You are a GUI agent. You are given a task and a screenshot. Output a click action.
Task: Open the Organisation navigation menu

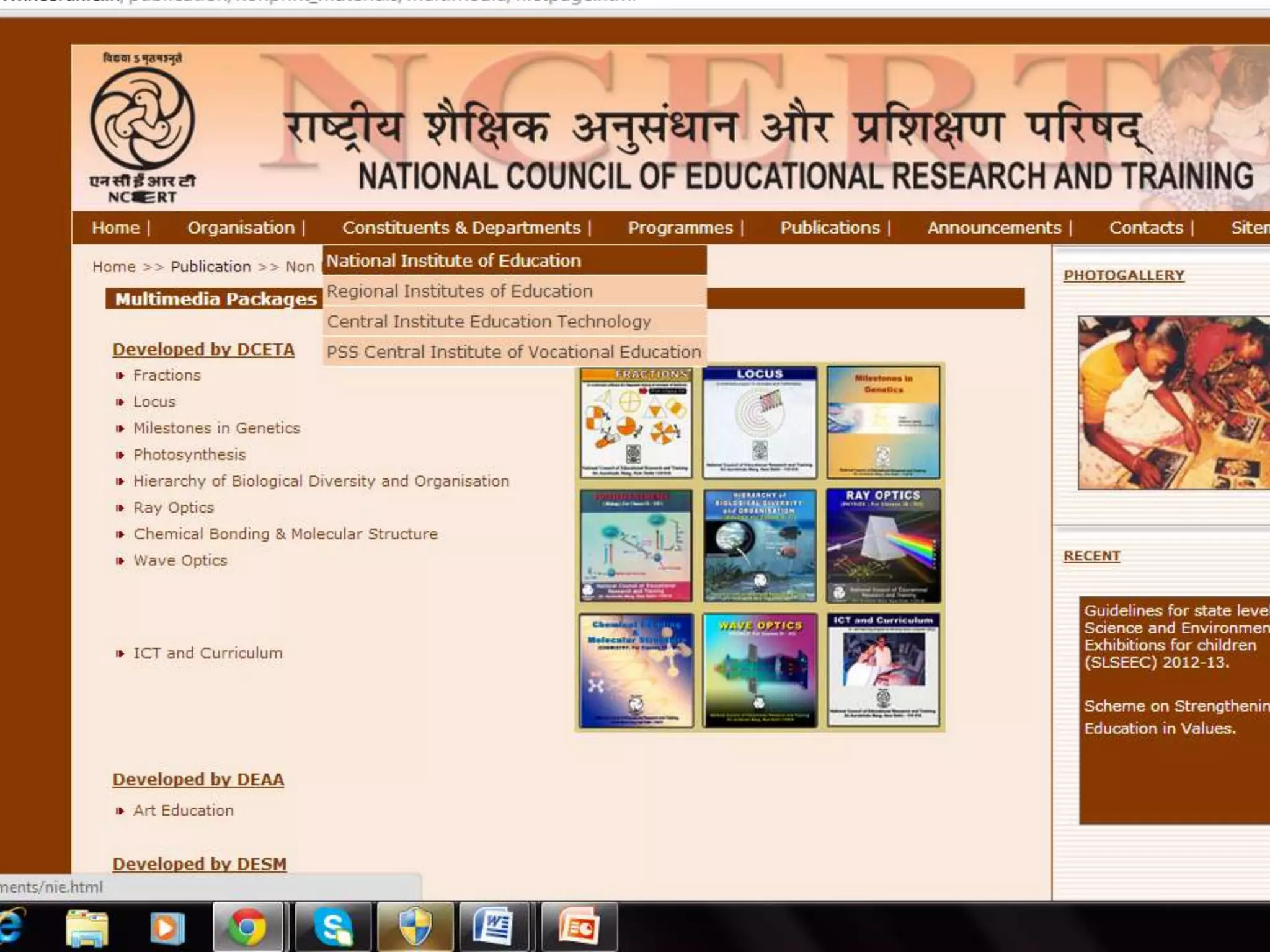[241, 227]
